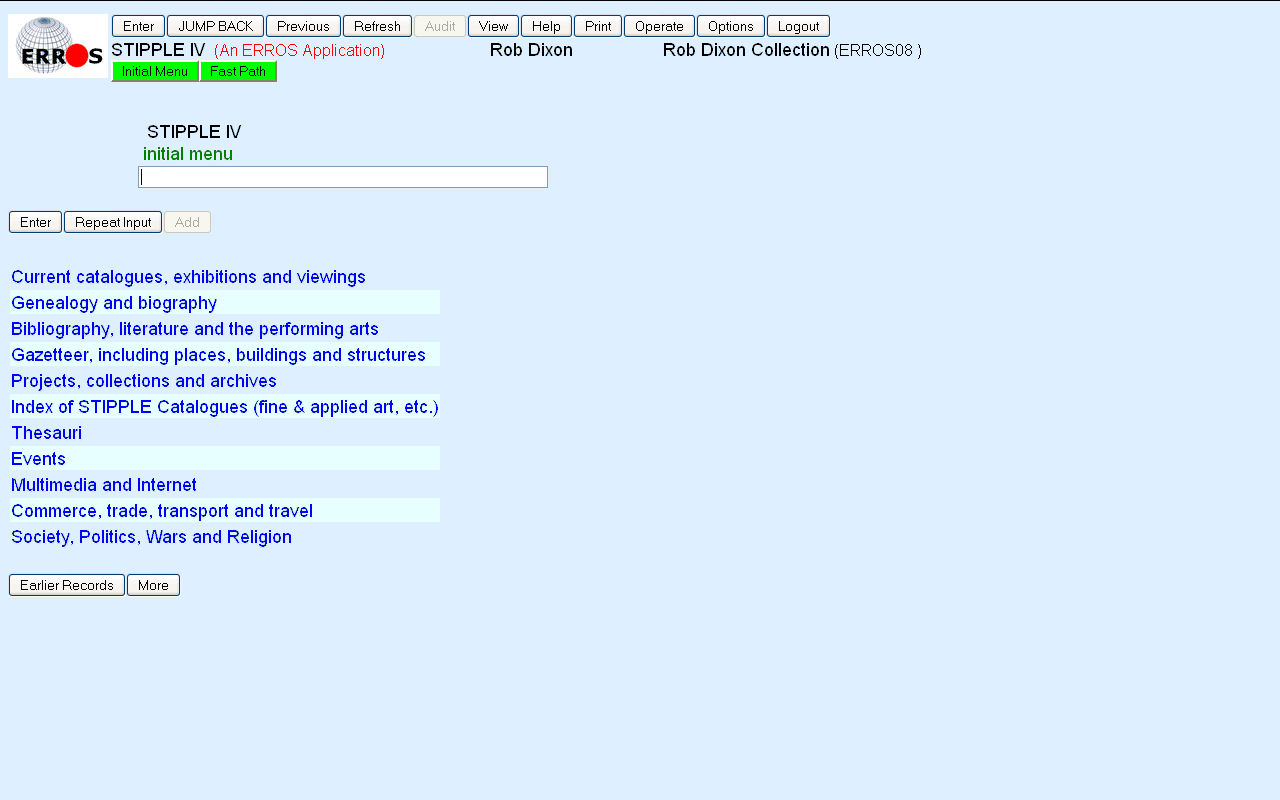Click the Previous toolbar button
1280x800 pixels.
pyautogui.click(x=303, y=26)
